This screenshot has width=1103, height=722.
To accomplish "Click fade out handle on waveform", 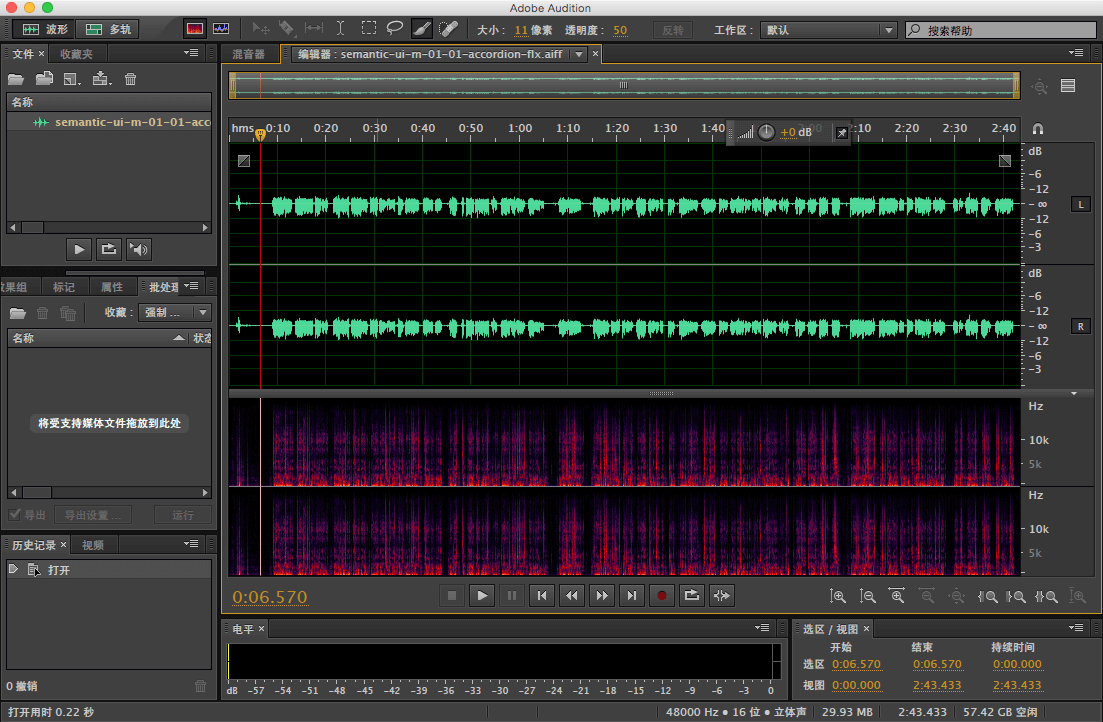I will click(x=1005, y=160).
